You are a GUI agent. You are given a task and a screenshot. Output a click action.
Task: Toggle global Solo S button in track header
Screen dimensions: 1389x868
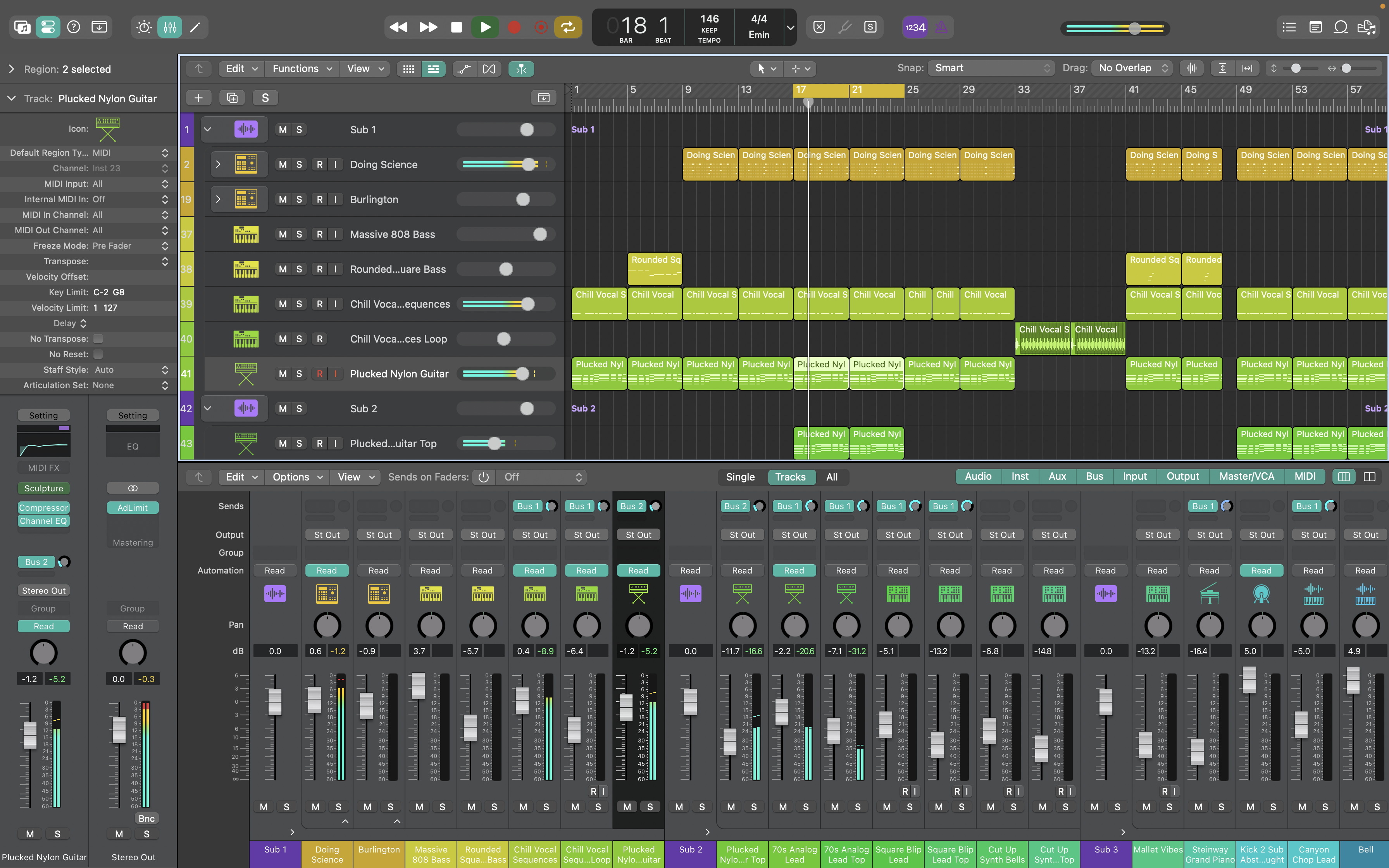click(265, 98)
